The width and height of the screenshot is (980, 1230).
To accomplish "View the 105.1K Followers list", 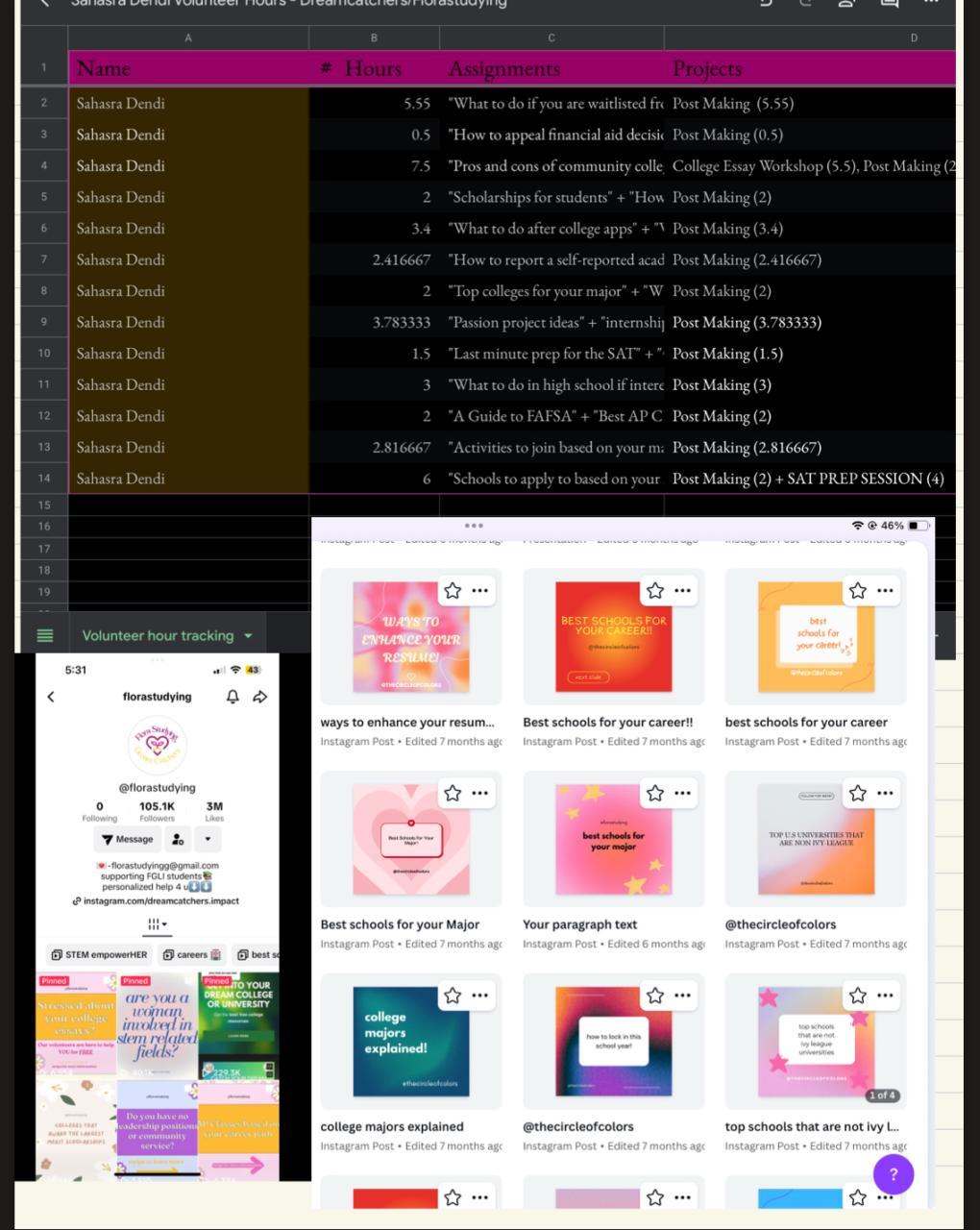I will coord(157,812).
